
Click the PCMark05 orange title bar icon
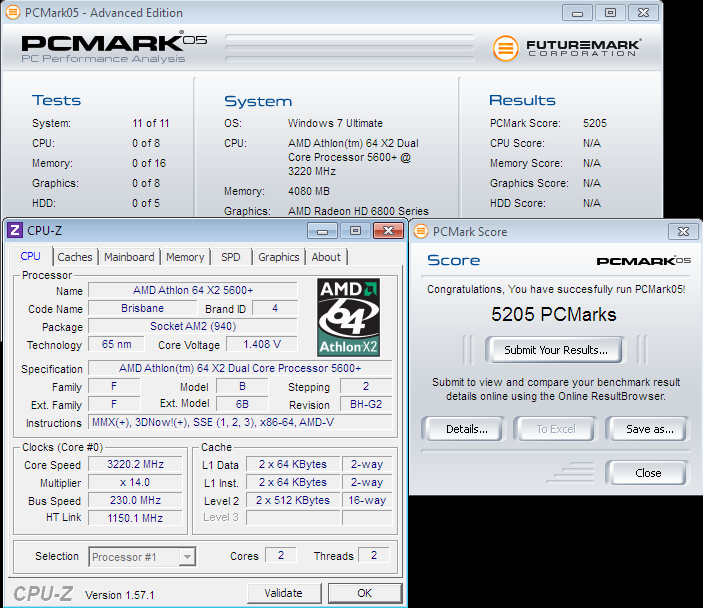[x=13, y=13]
